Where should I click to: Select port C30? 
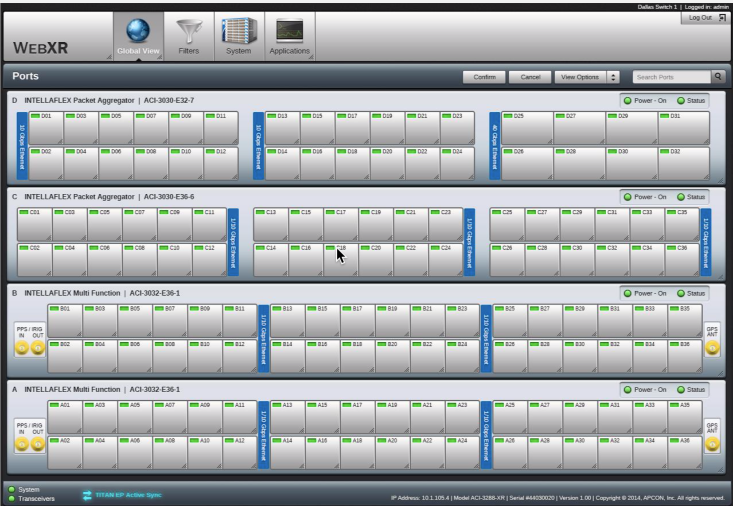[577, 260]
